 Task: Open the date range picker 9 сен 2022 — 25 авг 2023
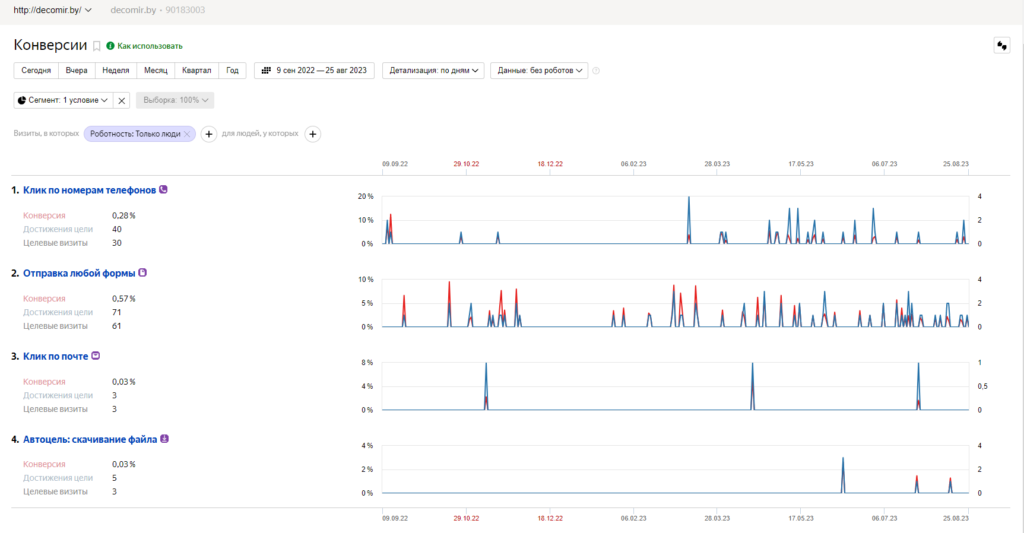click(314, 71)
